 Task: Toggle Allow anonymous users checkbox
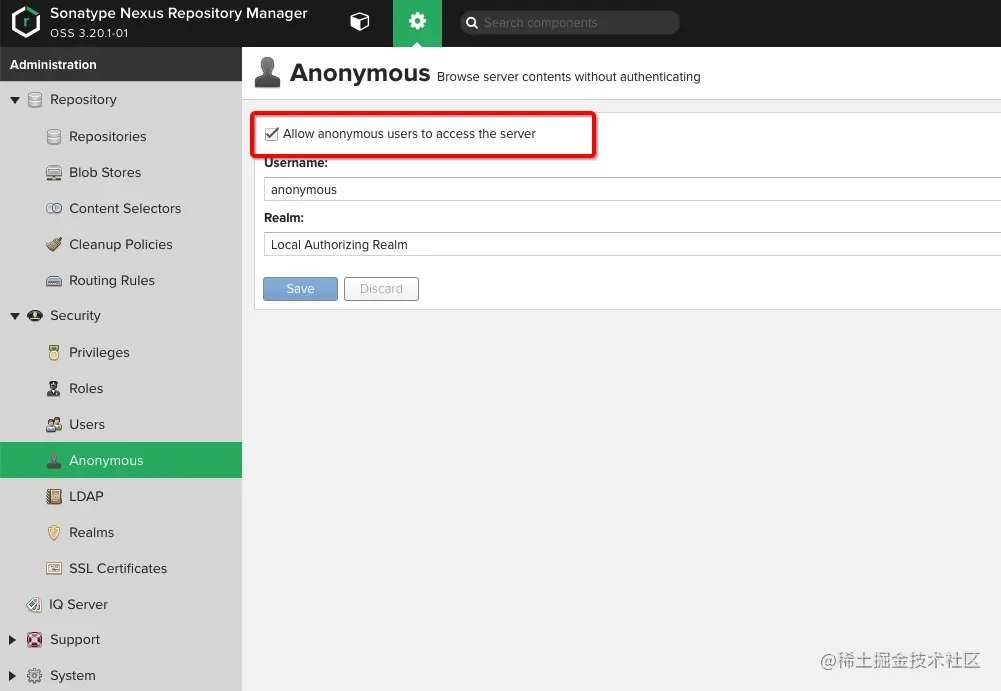pyautogui.click(x=271, y=134)
